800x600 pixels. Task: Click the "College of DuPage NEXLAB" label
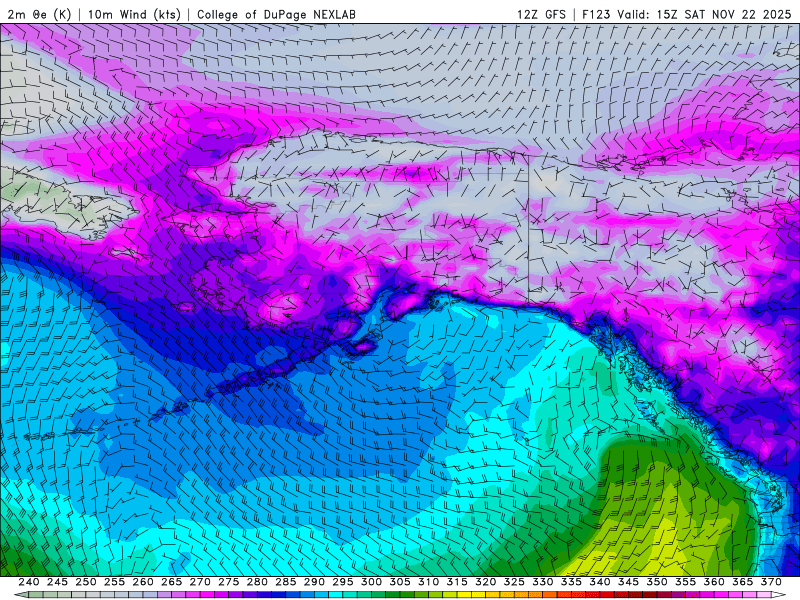pyautogui.click(x=276, y=14)
